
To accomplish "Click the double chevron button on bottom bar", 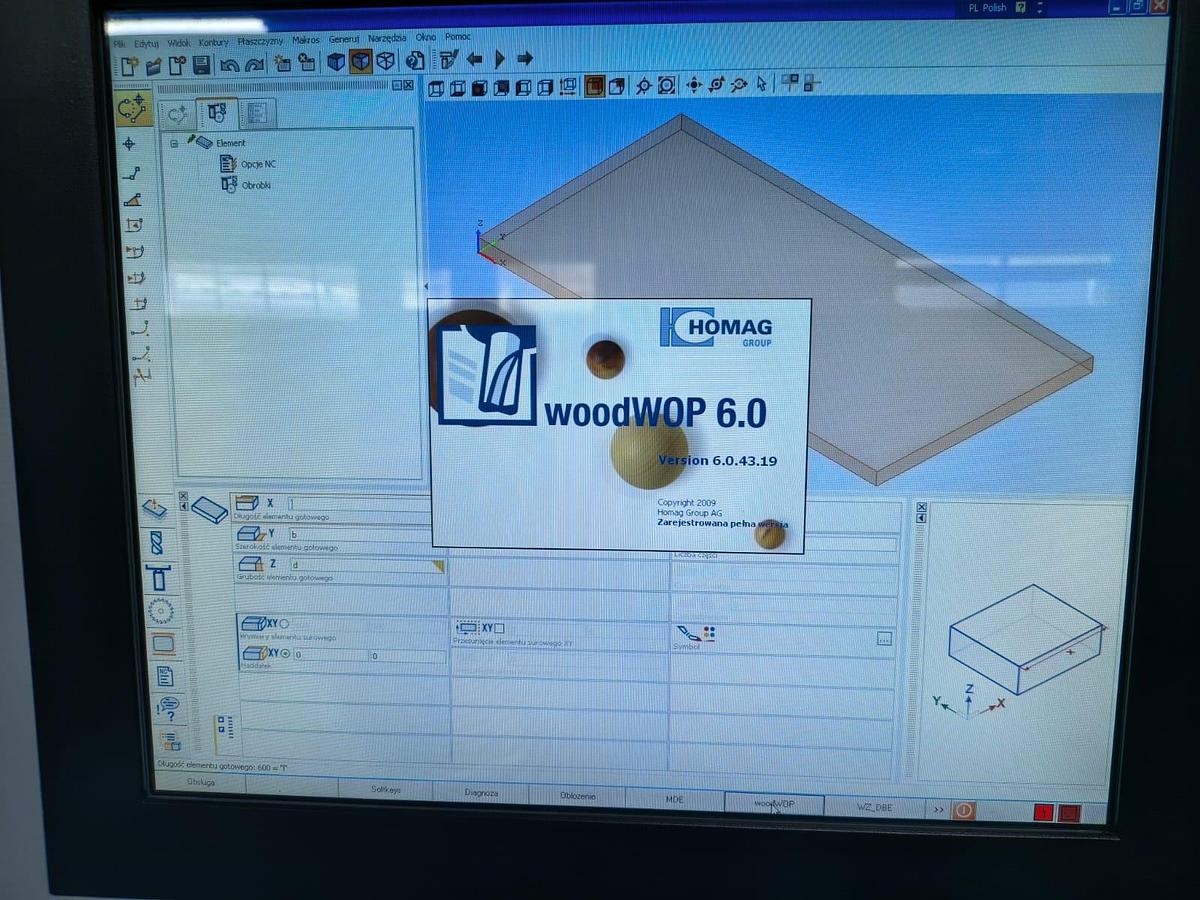I will coord(938,809).
